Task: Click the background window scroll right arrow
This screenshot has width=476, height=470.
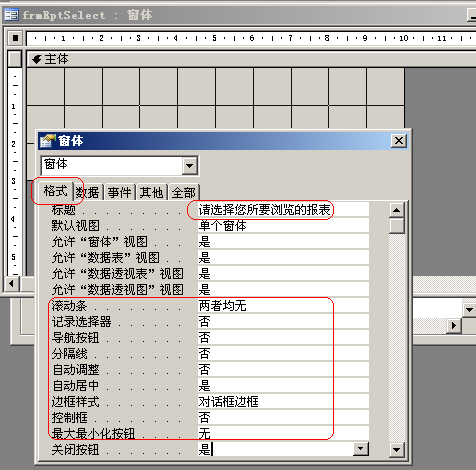Action: pos(454,325)
